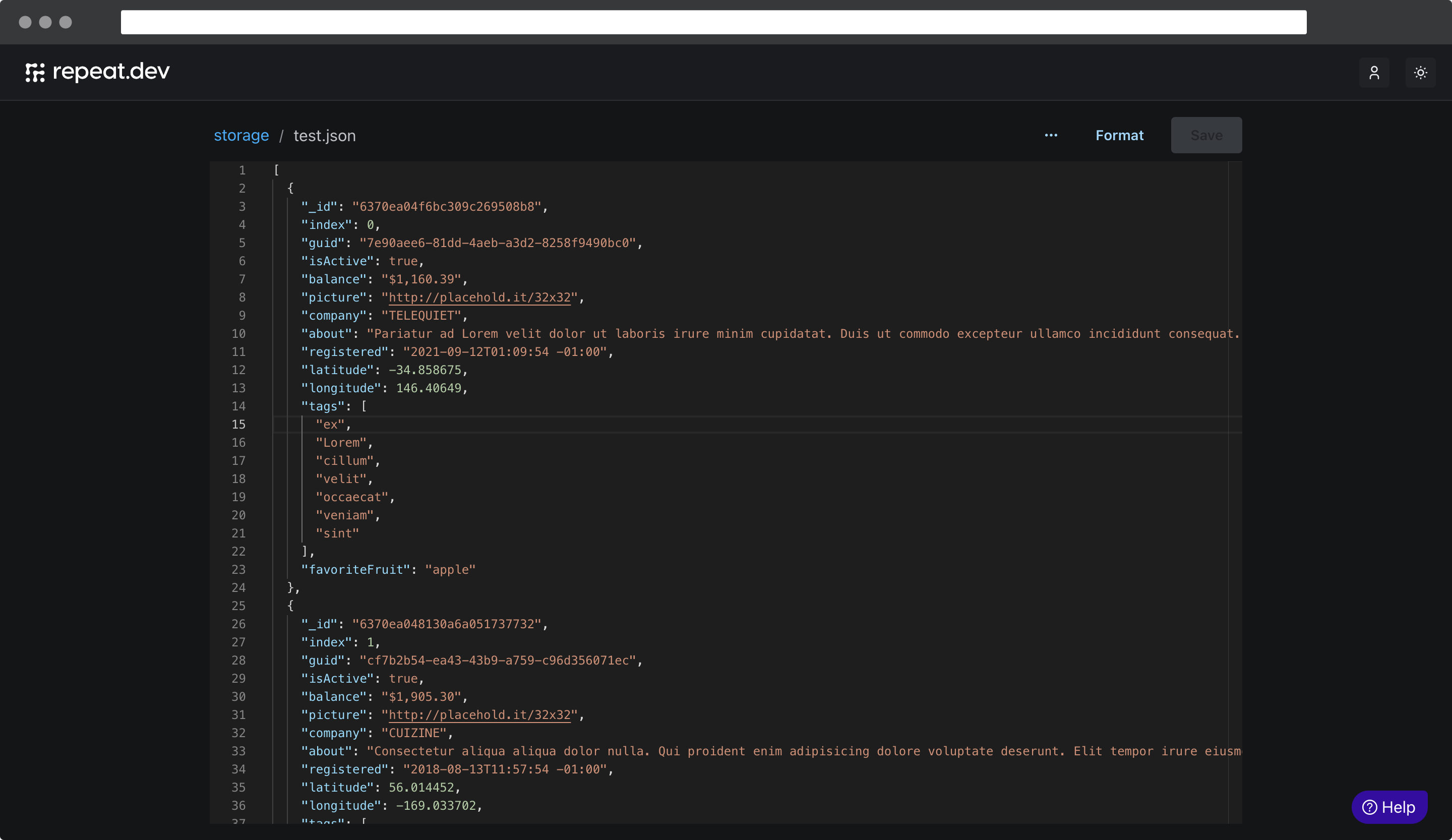Click the test.json breadcrumb name
Screen dimensions: 1452x840
coord(324,136)
